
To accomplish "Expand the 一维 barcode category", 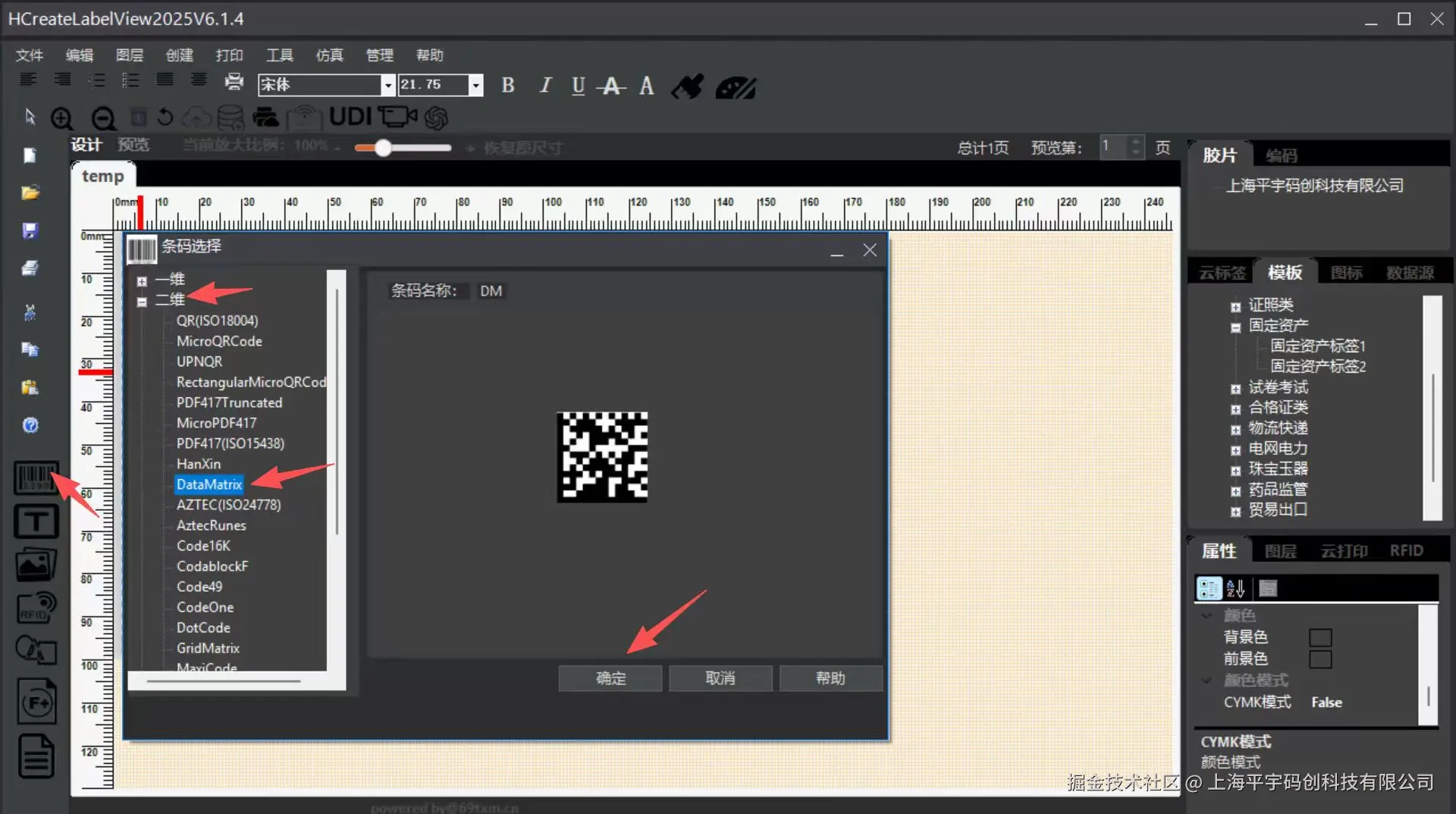I will pyautogui.click(x=142, y=281).
